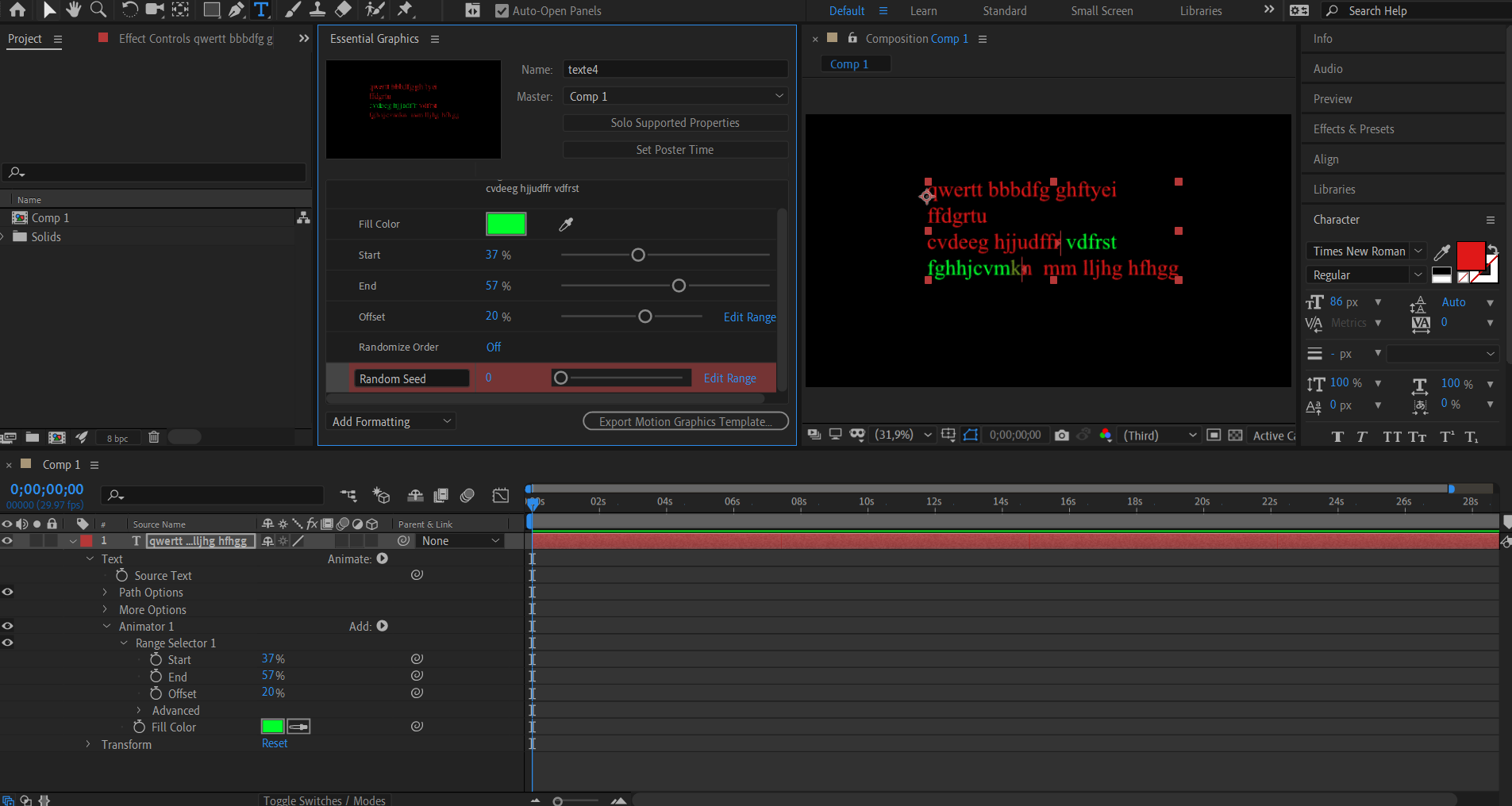Screen dimensions: 1512x806
Task: Open the Graph Editor
Action: click(501, 495)
